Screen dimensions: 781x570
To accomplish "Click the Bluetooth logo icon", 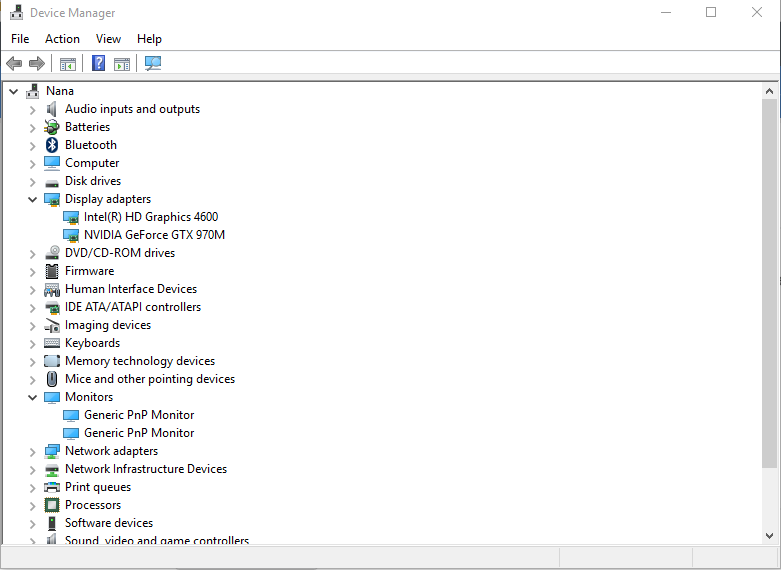I will point(52,145).
